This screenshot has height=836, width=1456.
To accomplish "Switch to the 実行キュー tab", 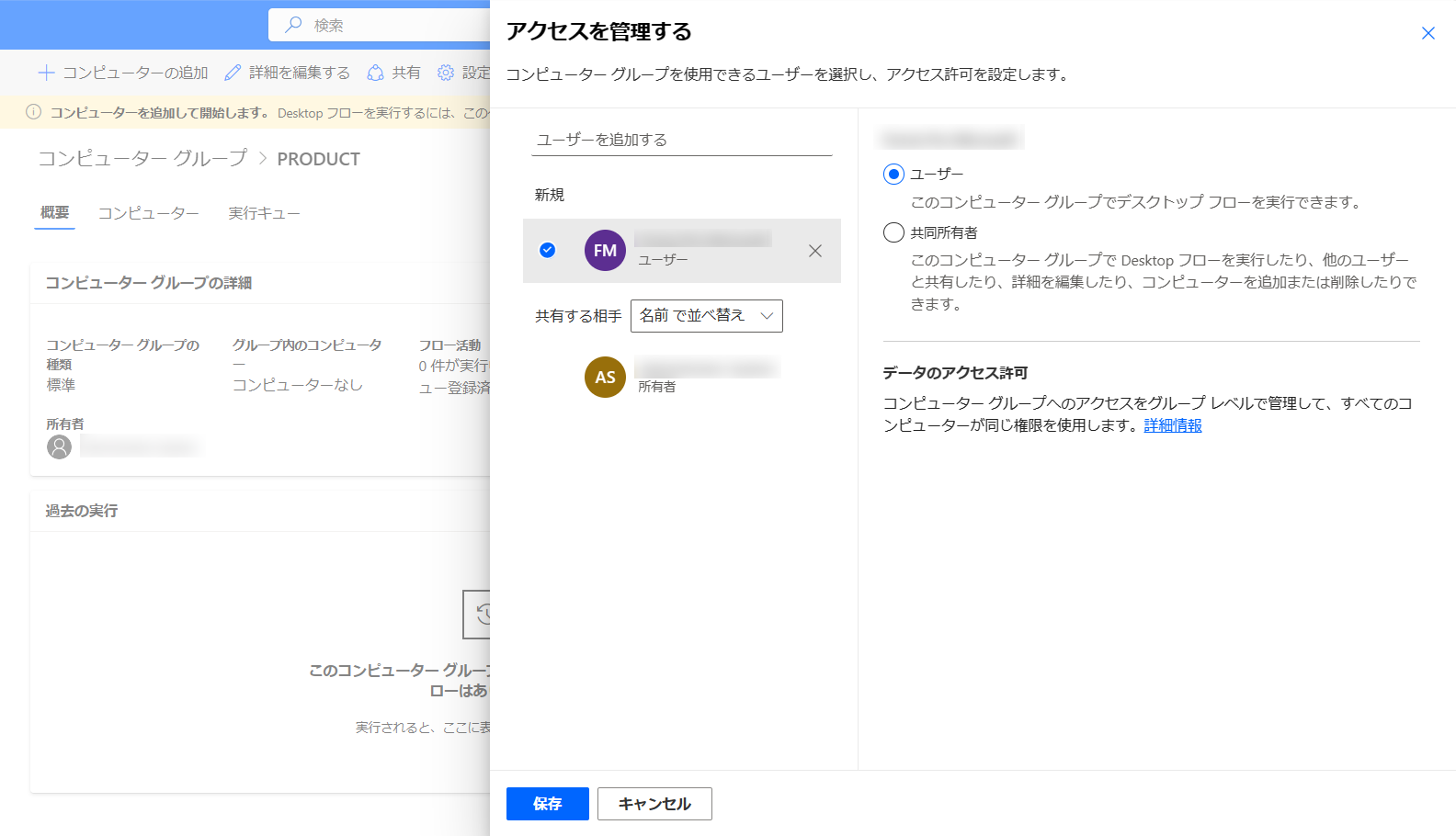I will tap(265, 213).
